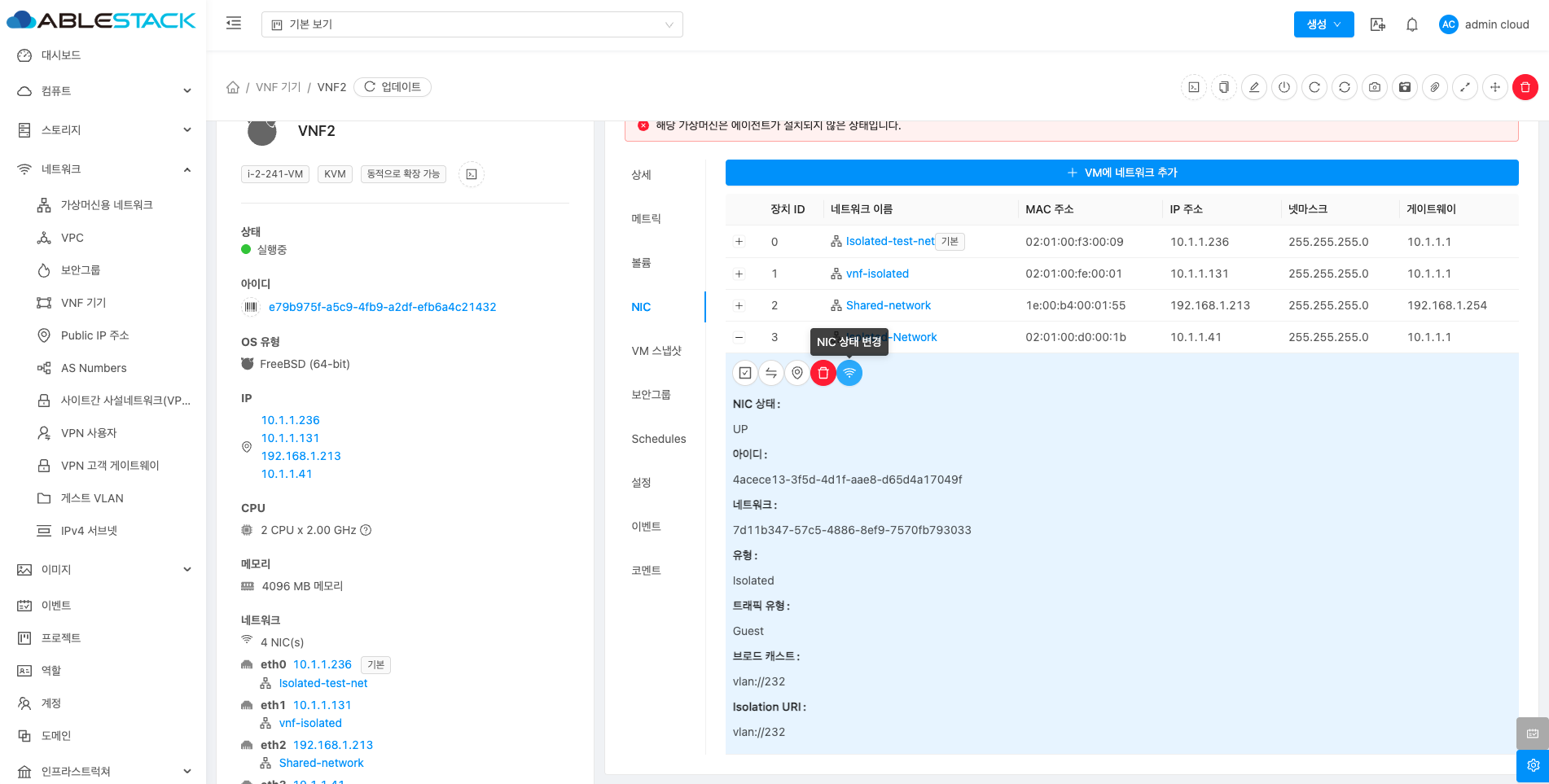Open the Shared-network link in NIC table
Image resolution: width=1549 pixels, height=784 pixels.
pyautogui.click(x=888, y=305)
